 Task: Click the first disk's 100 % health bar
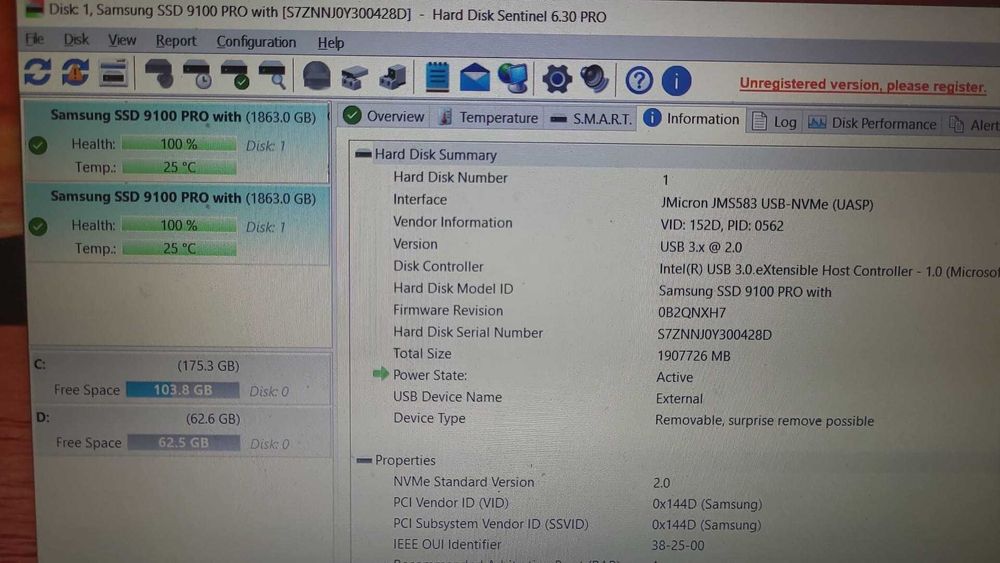point(179,144)
